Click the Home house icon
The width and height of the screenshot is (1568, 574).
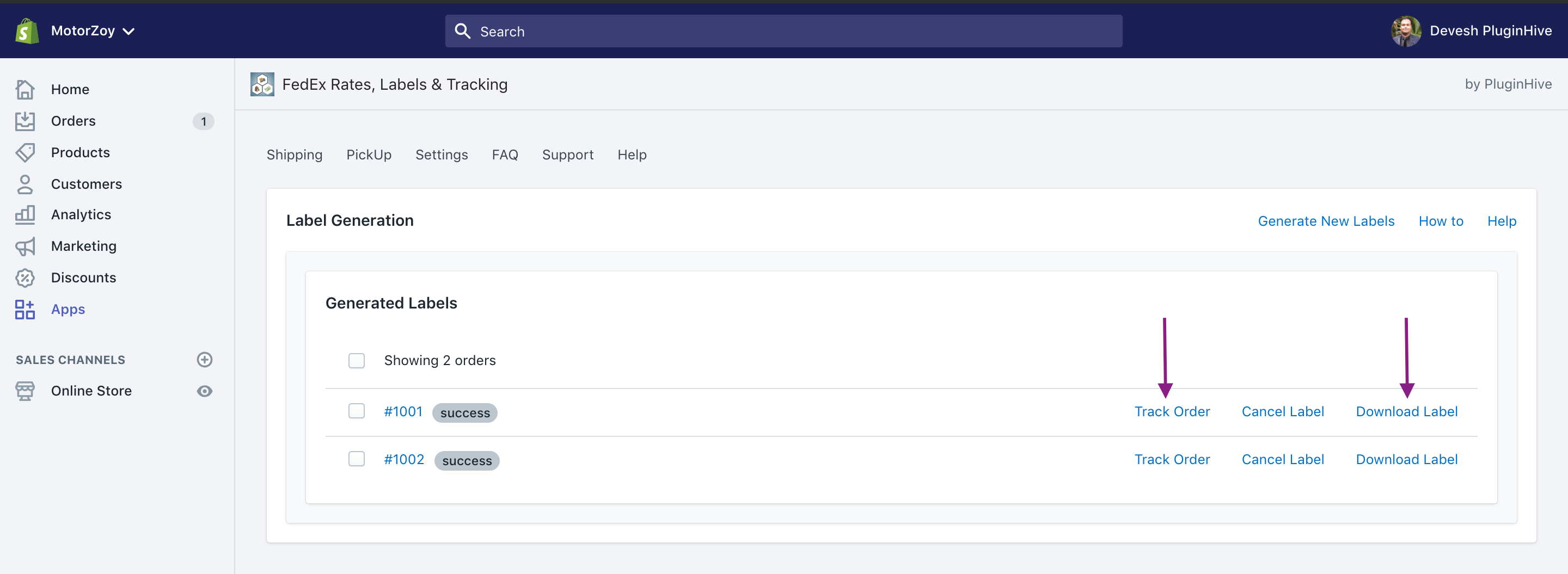click(25, 89)
